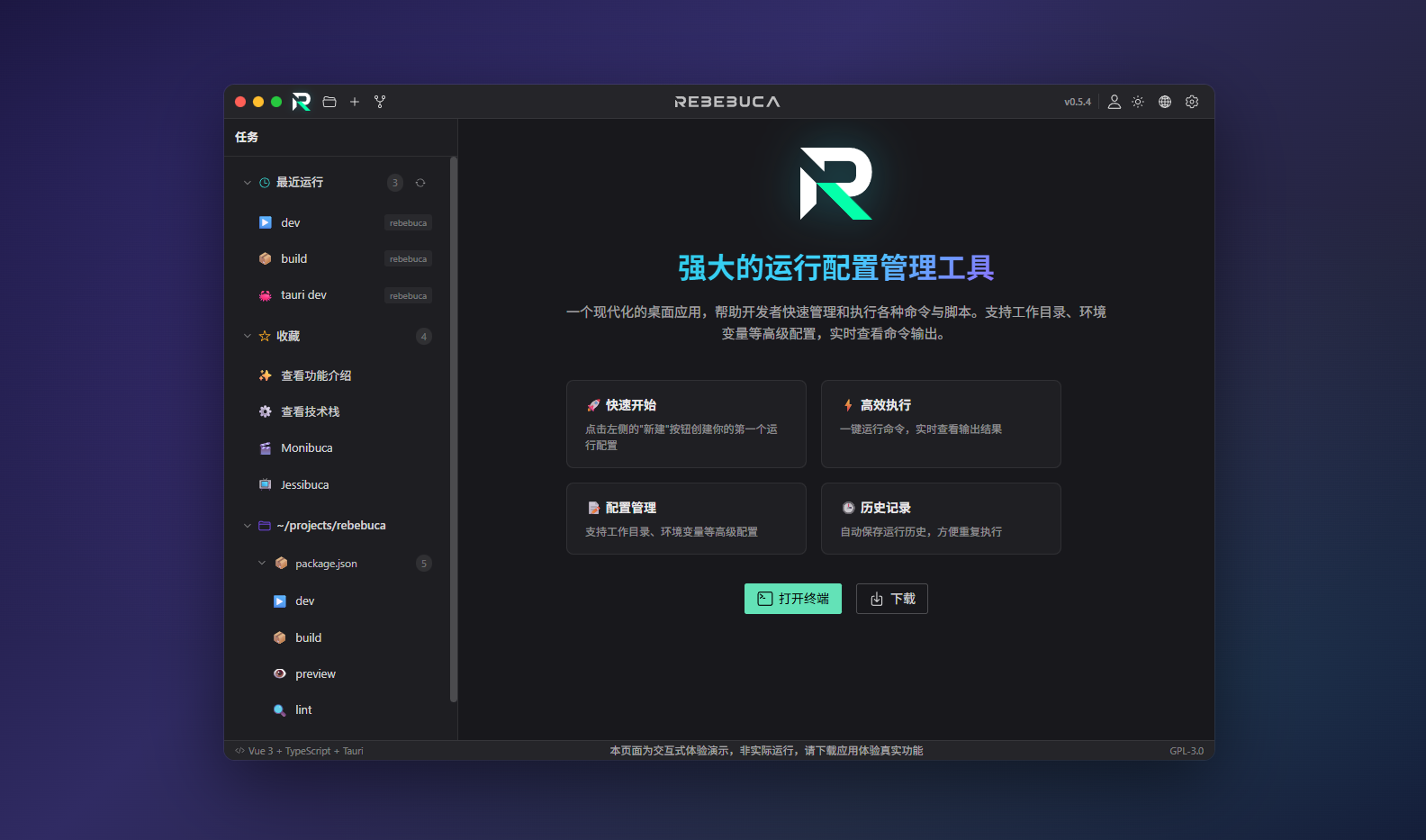Open the globe language icon
This screenshot has height=840, width=1426.
1165,102
